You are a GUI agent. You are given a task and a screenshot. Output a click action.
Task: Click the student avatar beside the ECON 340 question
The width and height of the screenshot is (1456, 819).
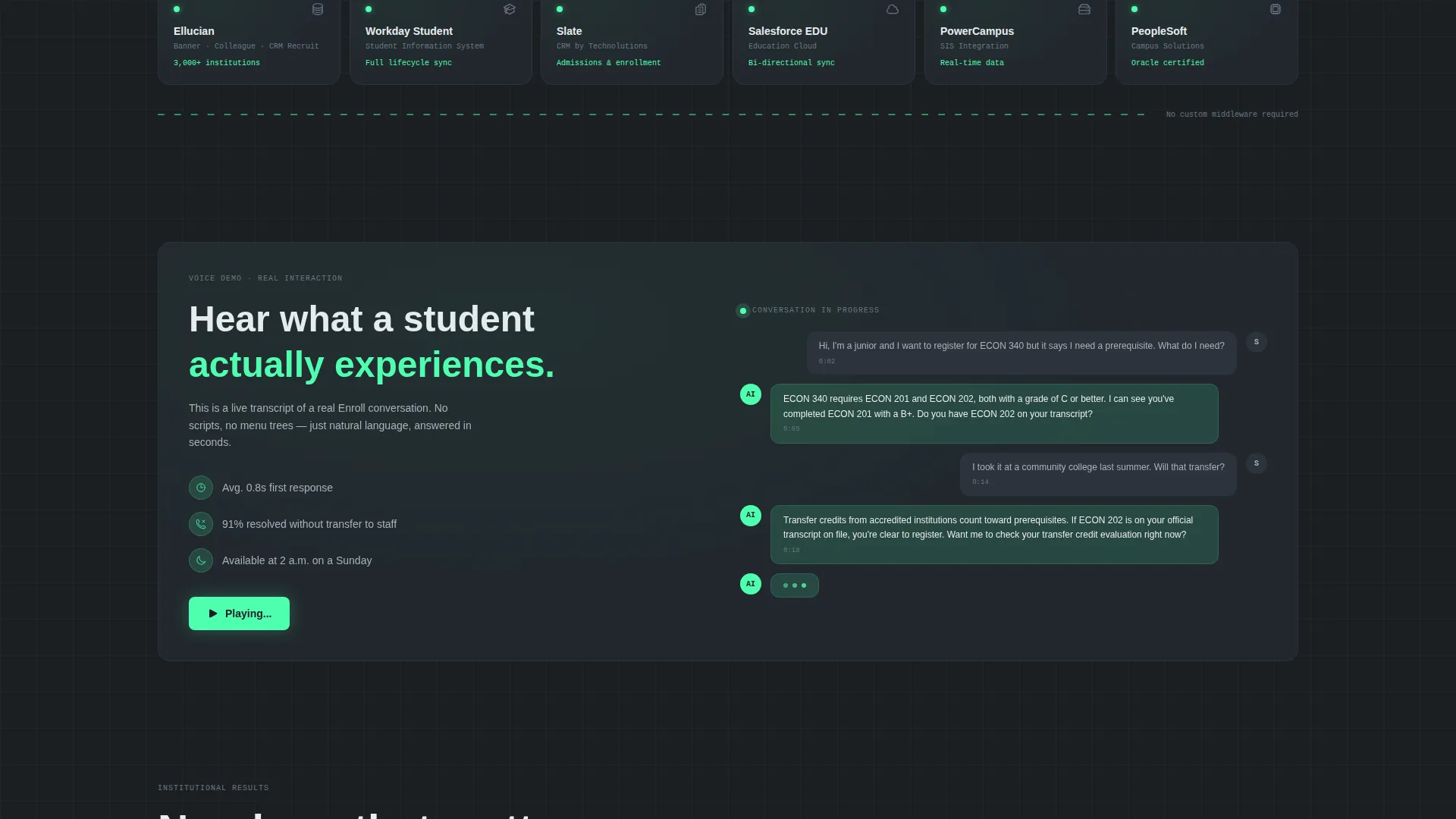(x=1257, y=342)
